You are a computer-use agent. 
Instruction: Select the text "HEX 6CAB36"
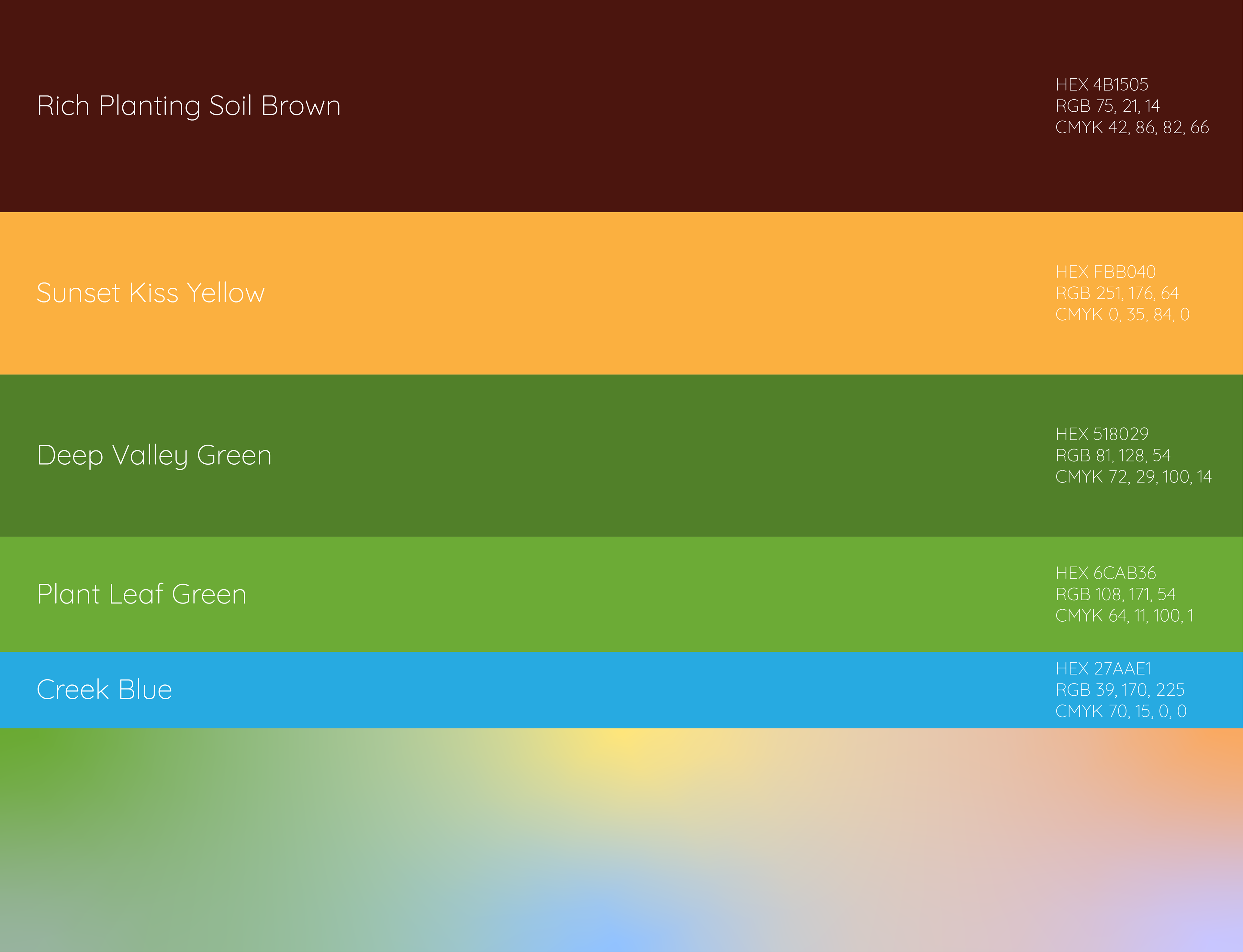1106,573
